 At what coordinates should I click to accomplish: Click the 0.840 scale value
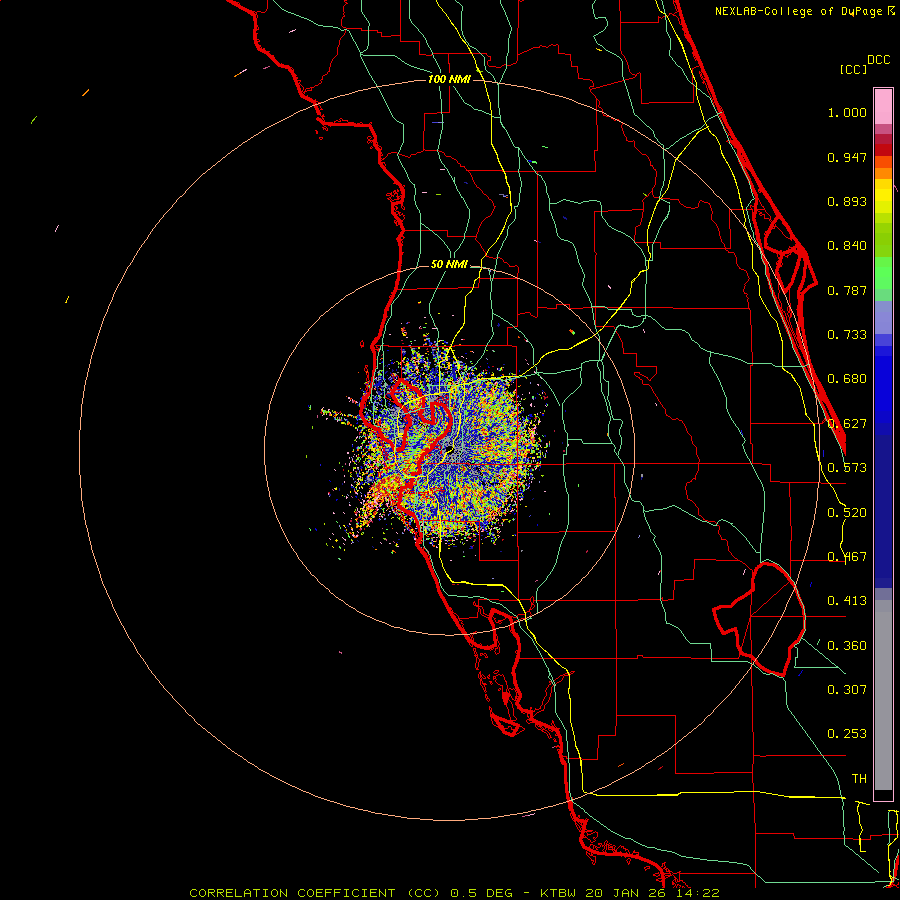pos(847,246)
